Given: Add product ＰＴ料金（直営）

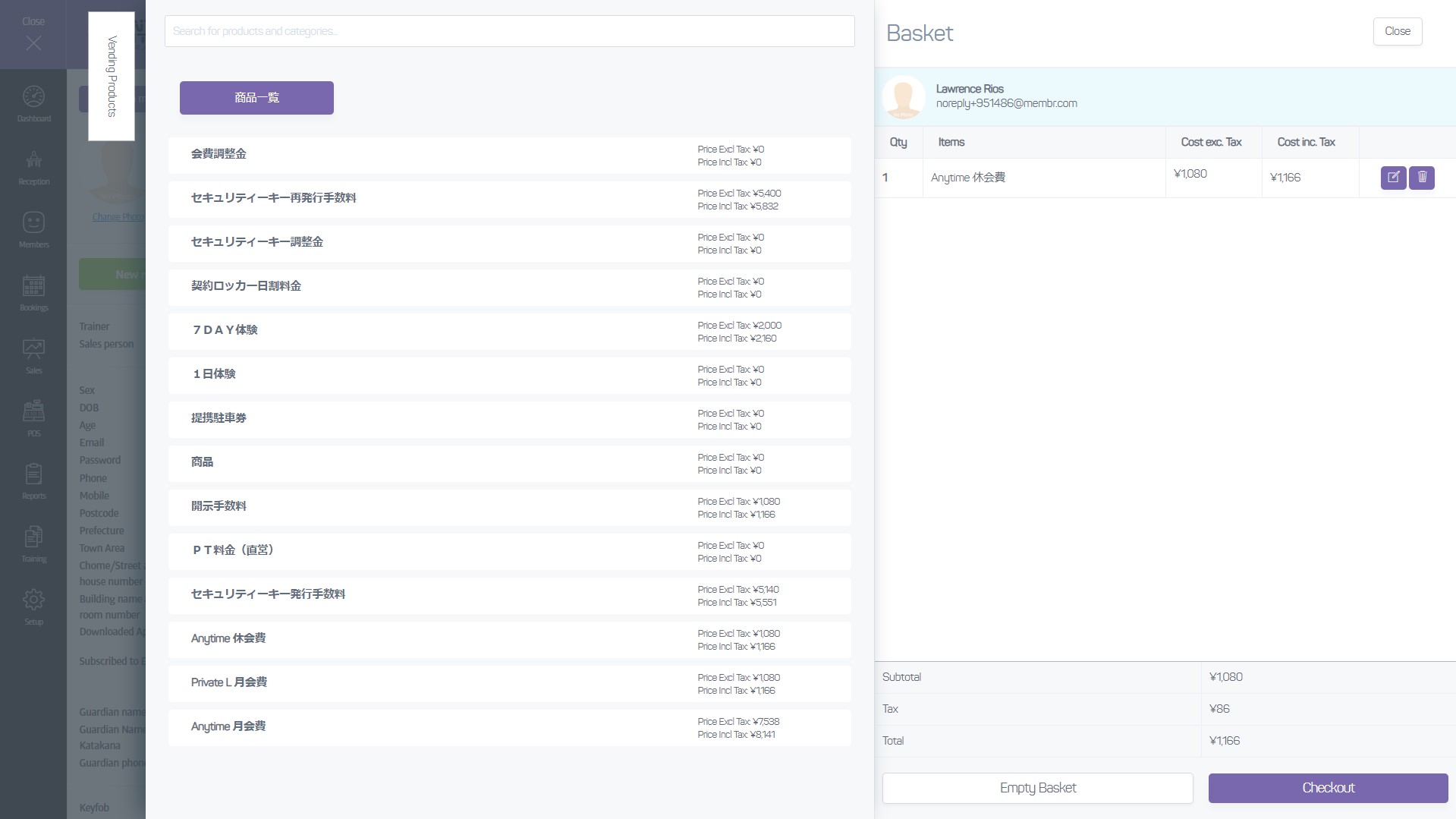Looking at the screenshot, I should click(x=510, y=552).
